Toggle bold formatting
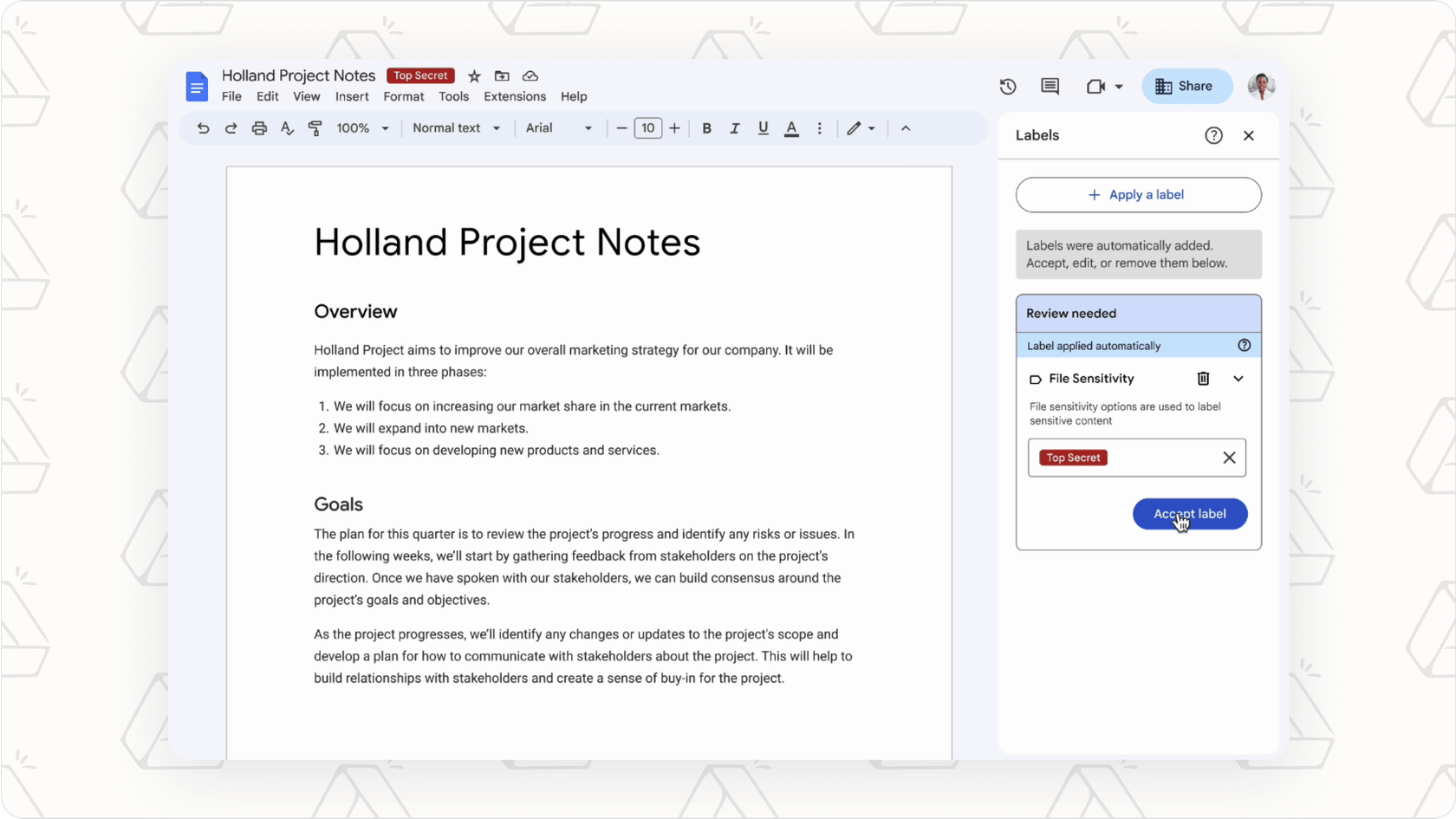 pyautogui.click(x=706, y=127)
